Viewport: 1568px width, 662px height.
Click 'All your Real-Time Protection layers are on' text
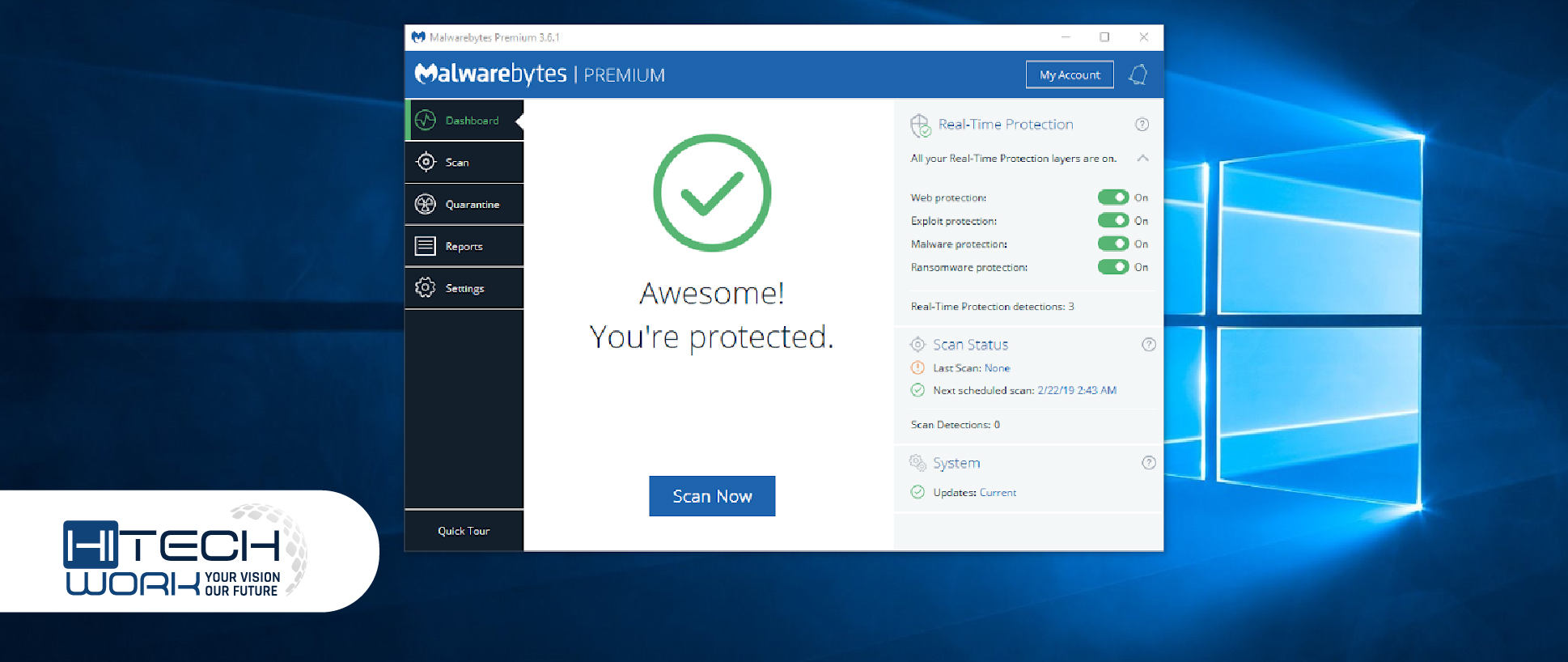[1014, 159]
